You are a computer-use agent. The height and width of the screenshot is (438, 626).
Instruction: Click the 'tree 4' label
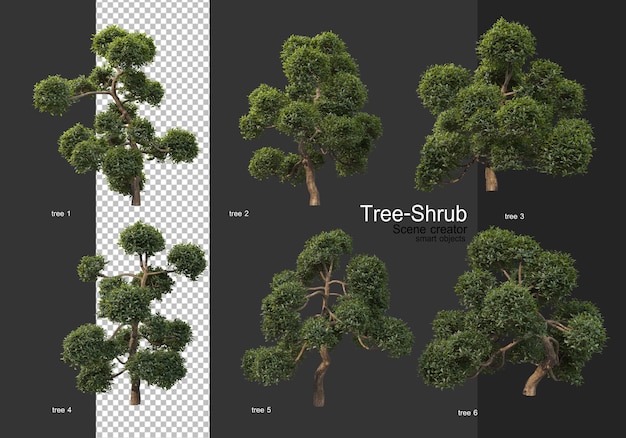[61, 410]
